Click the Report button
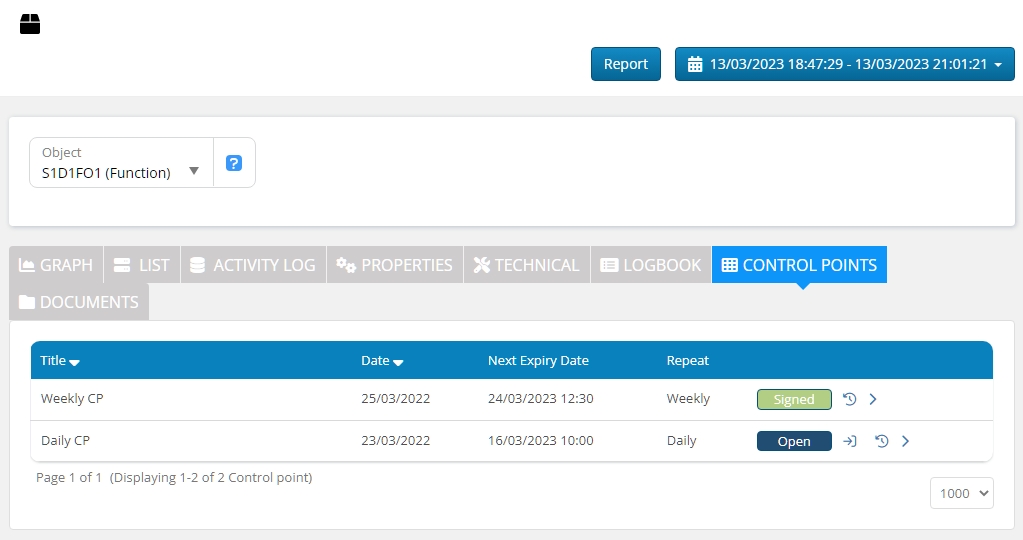The width and height of the screenshot is (1023, 540). click(x=626, y=64)
